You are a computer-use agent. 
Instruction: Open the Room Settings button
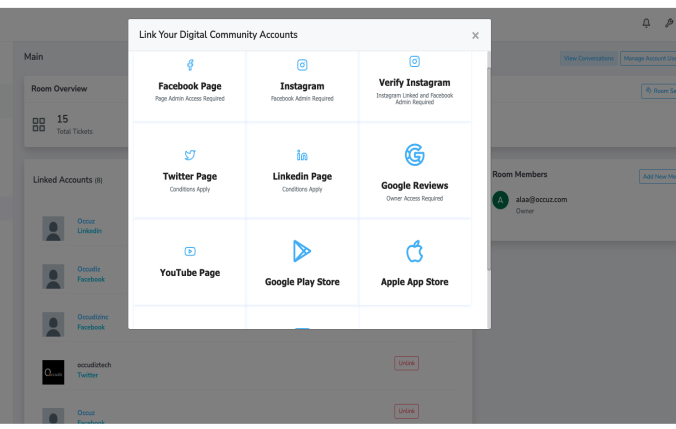(x=659, y=91)
